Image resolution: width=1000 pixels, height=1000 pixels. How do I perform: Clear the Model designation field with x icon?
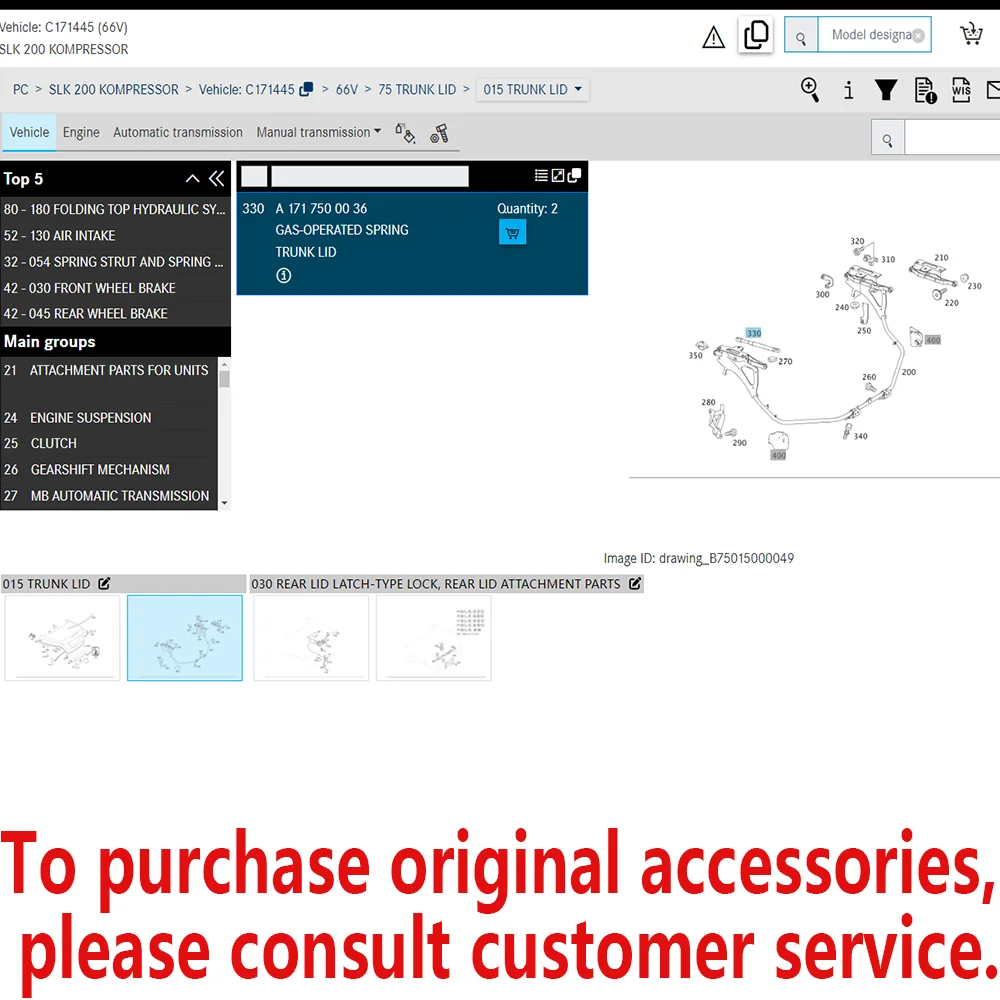918,36
